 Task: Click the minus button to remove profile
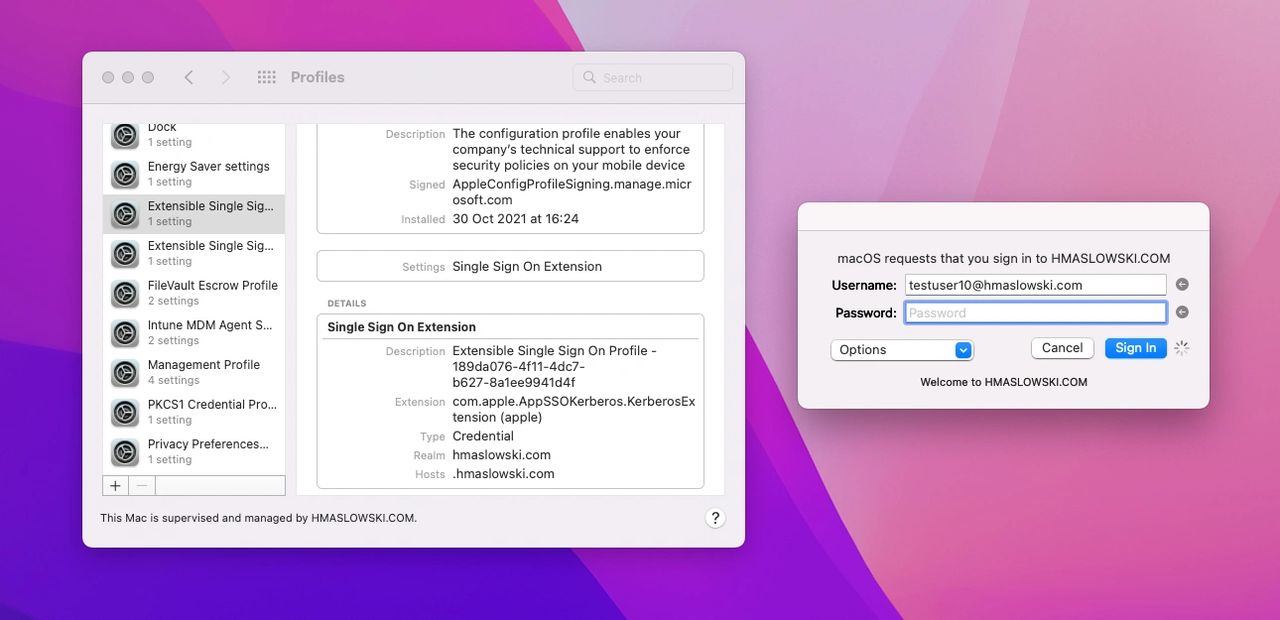tap(142, 485)
